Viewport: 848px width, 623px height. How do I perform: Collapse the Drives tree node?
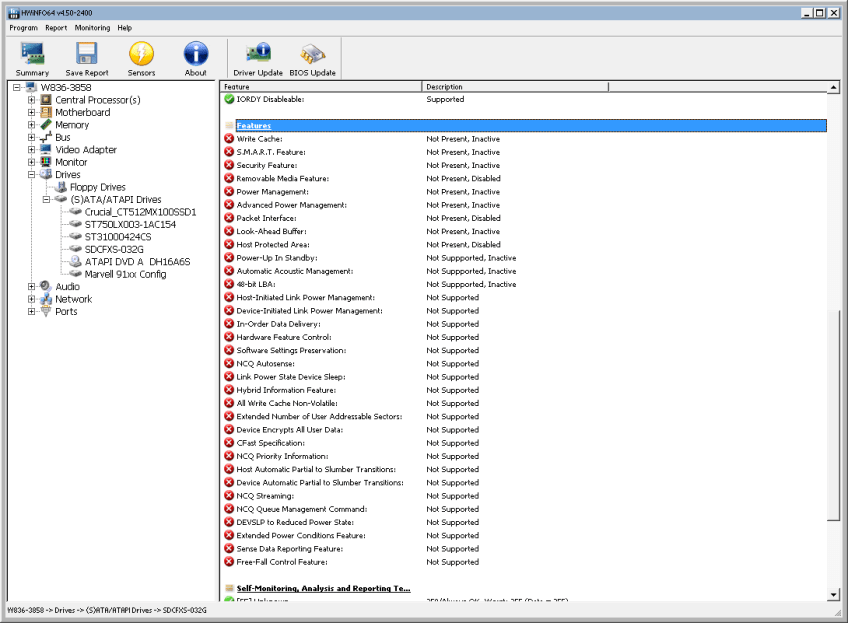32,175
